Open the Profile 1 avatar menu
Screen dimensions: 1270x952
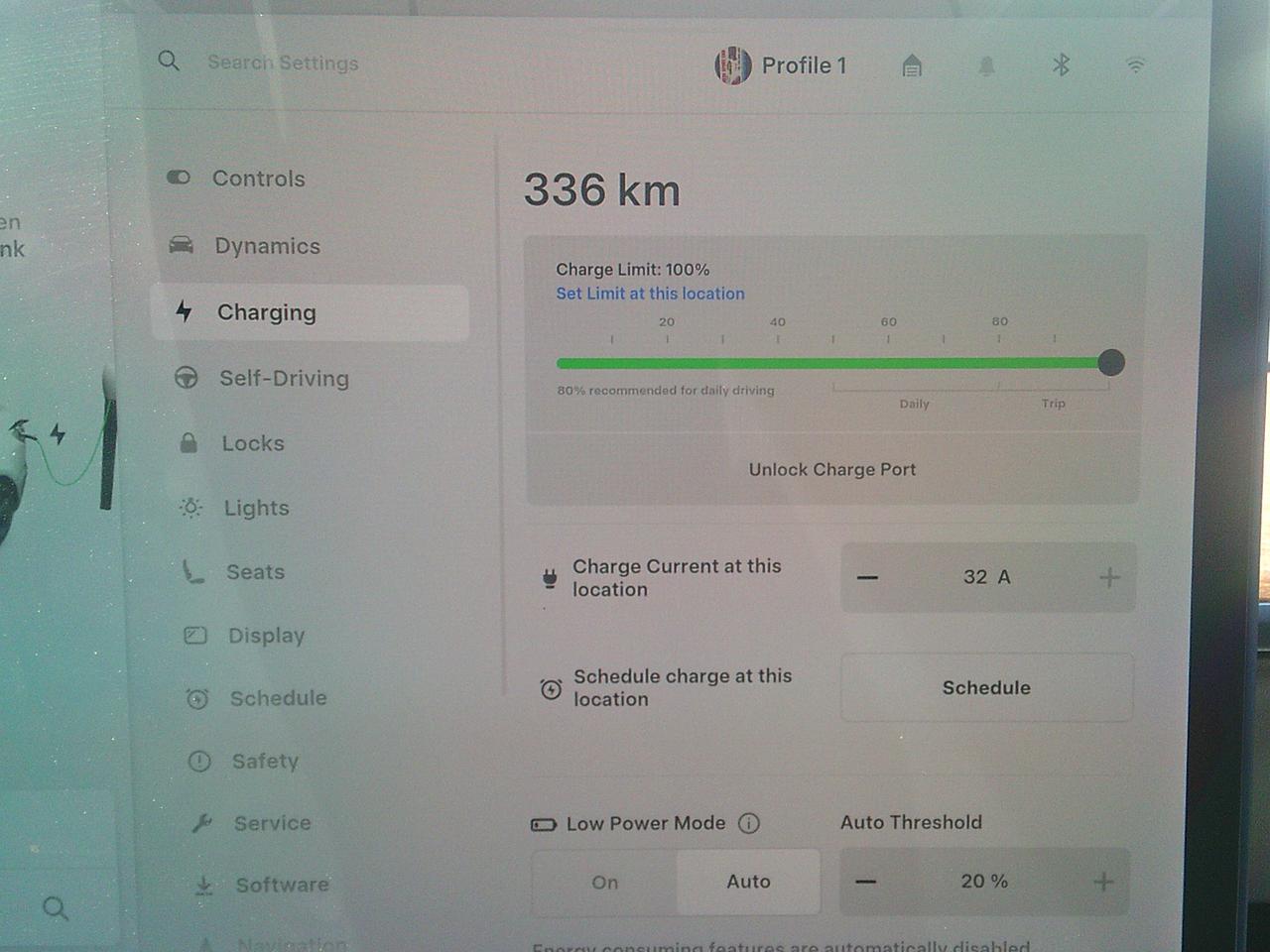[x=732, y=65]
